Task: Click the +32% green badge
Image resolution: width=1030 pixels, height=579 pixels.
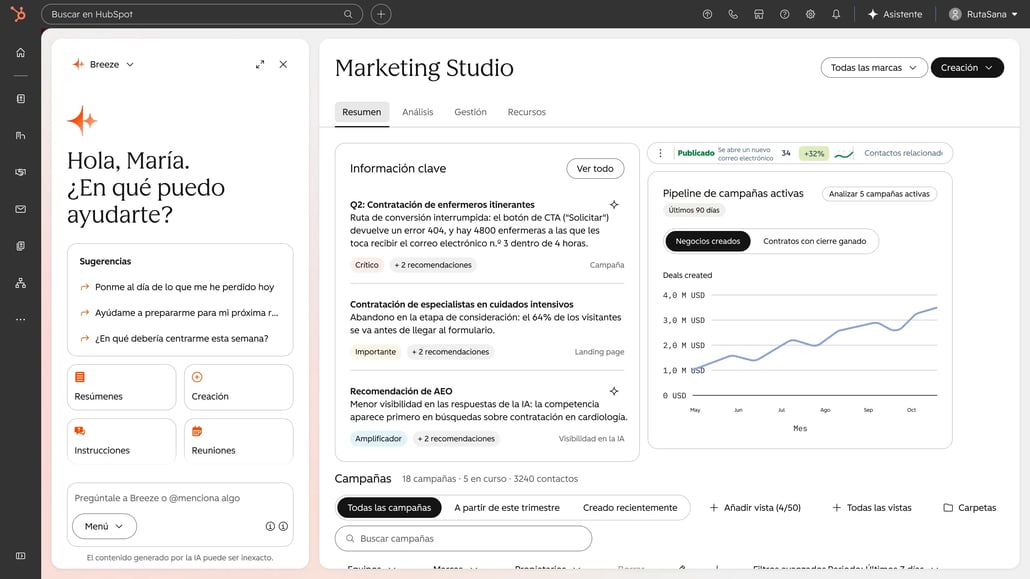Action: (814, 153)
